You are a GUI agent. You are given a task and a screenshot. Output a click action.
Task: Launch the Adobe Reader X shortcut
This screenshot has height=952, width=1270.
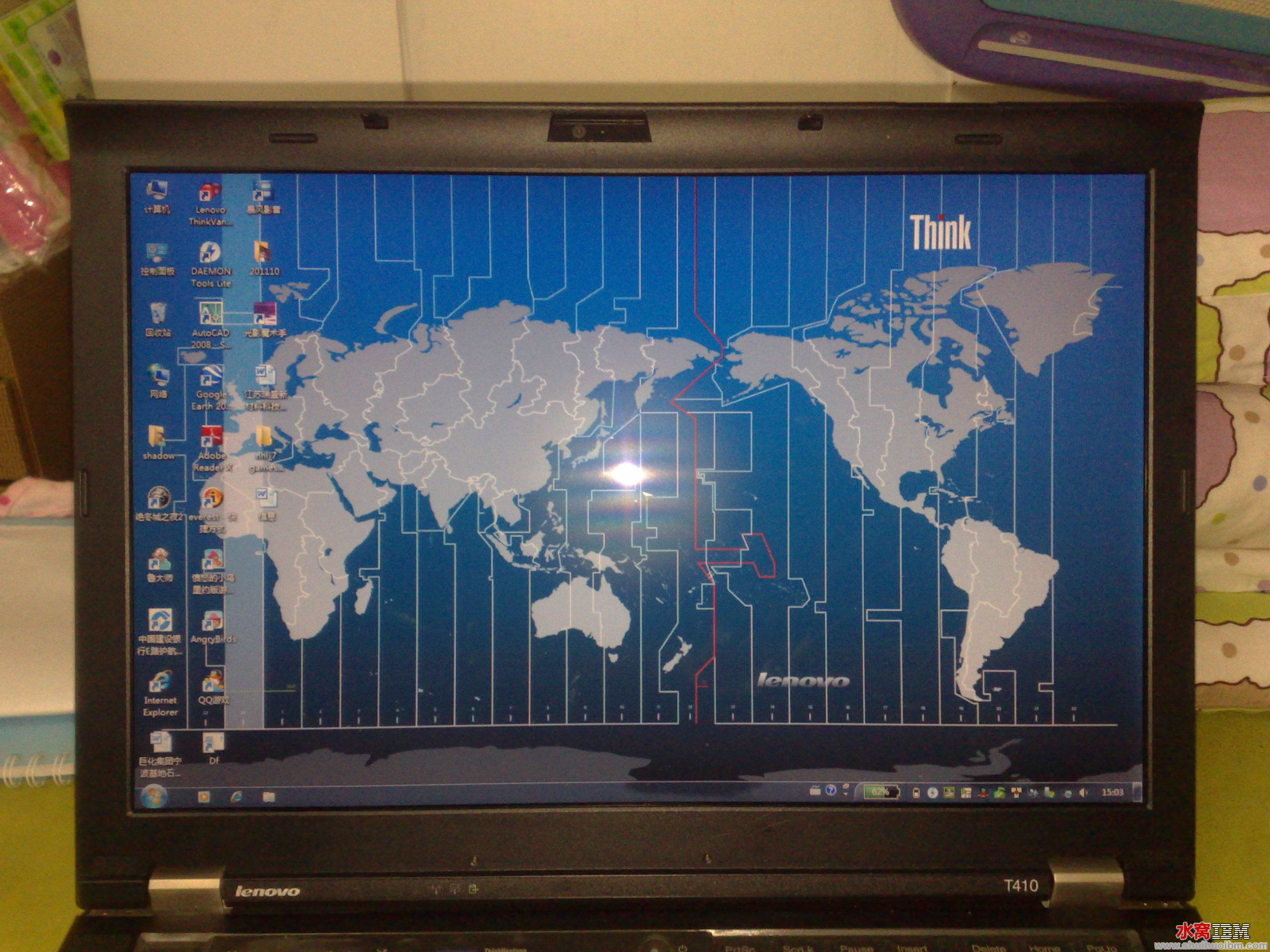pyautogui.click(x=212, y=449)
